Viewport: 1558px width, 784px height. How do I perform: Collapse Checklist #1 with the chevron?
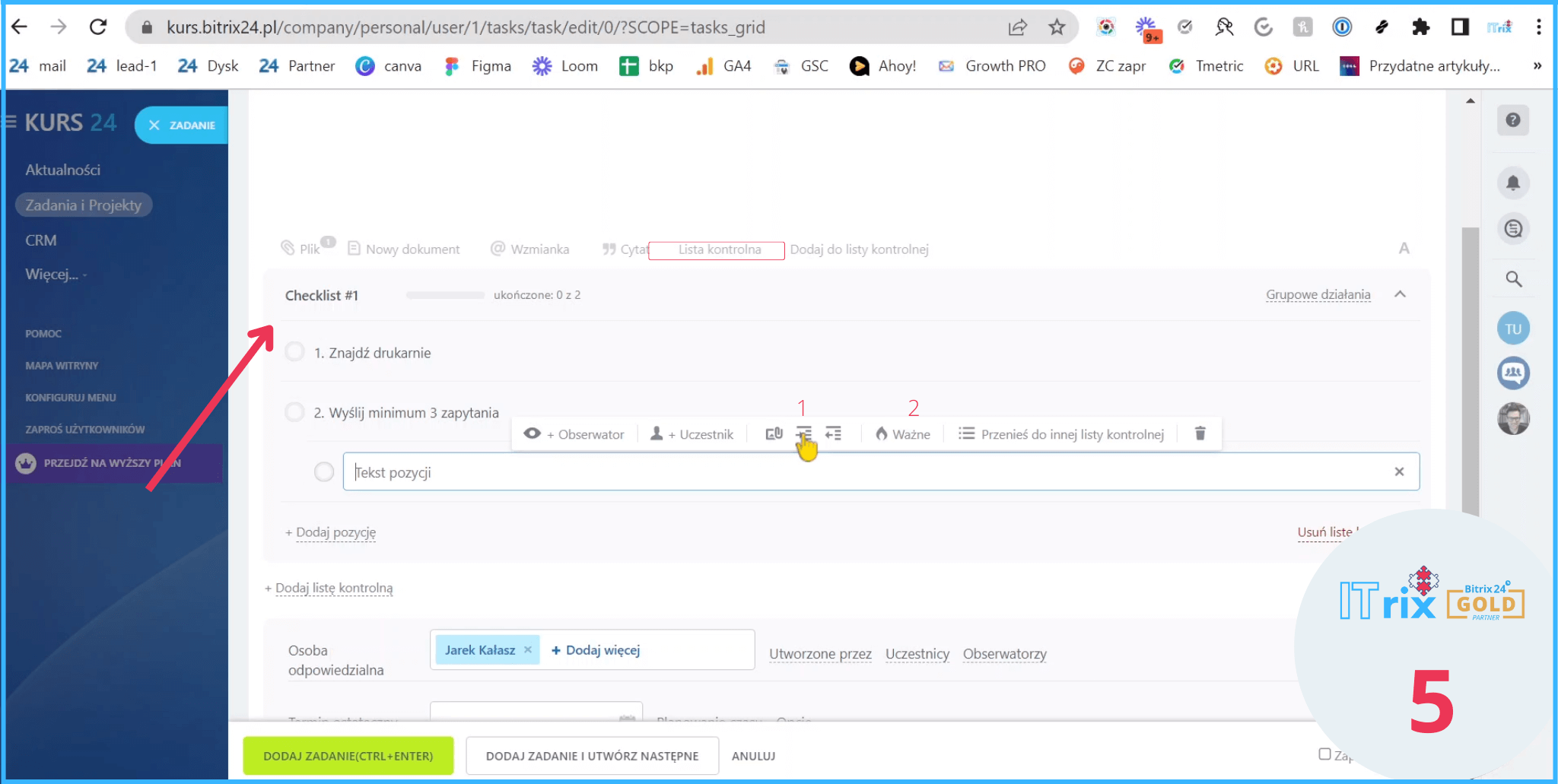1400,294
